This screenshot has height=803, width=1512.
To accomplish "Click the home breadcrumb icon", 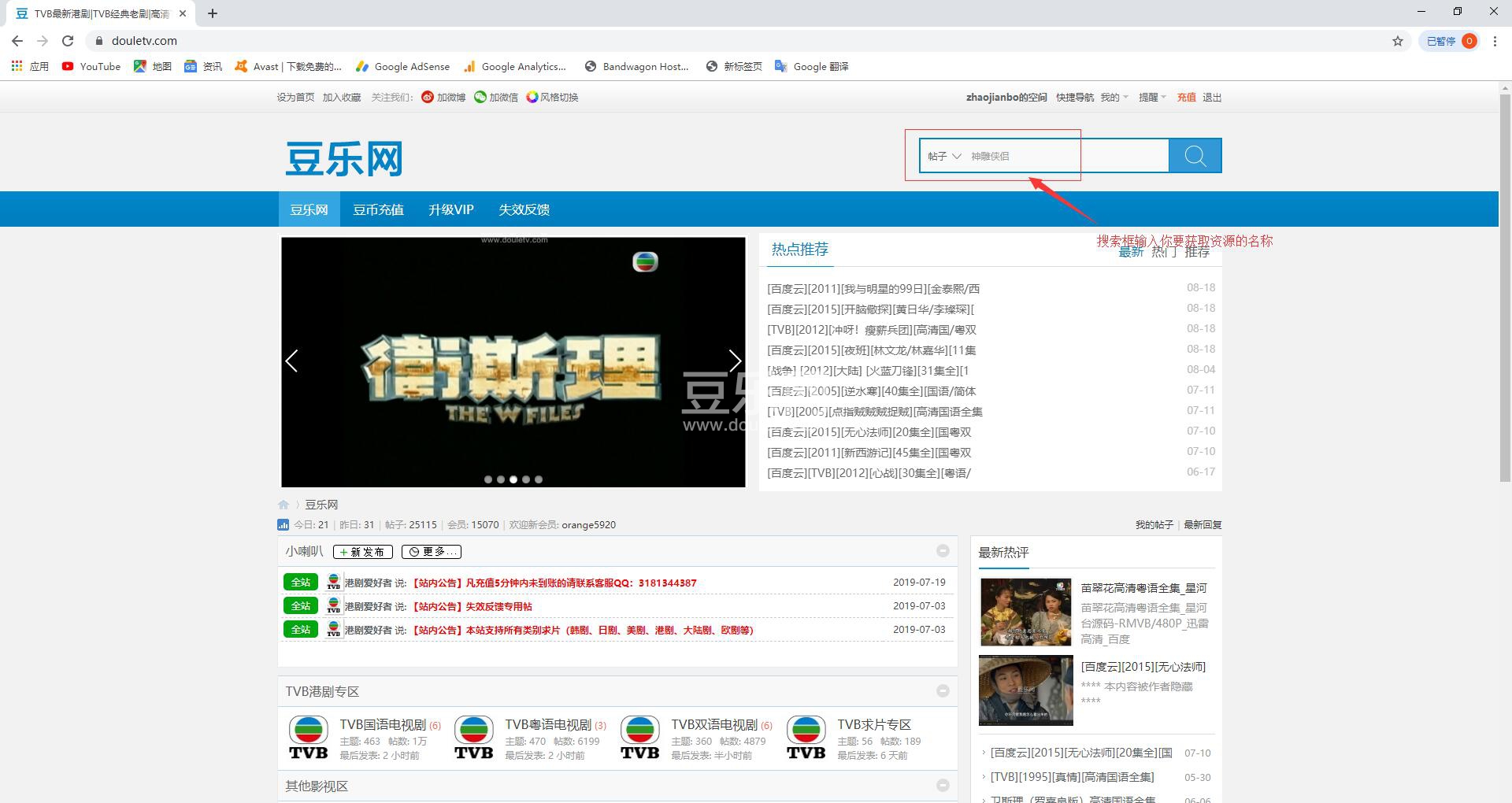I will tap(283, 505).
